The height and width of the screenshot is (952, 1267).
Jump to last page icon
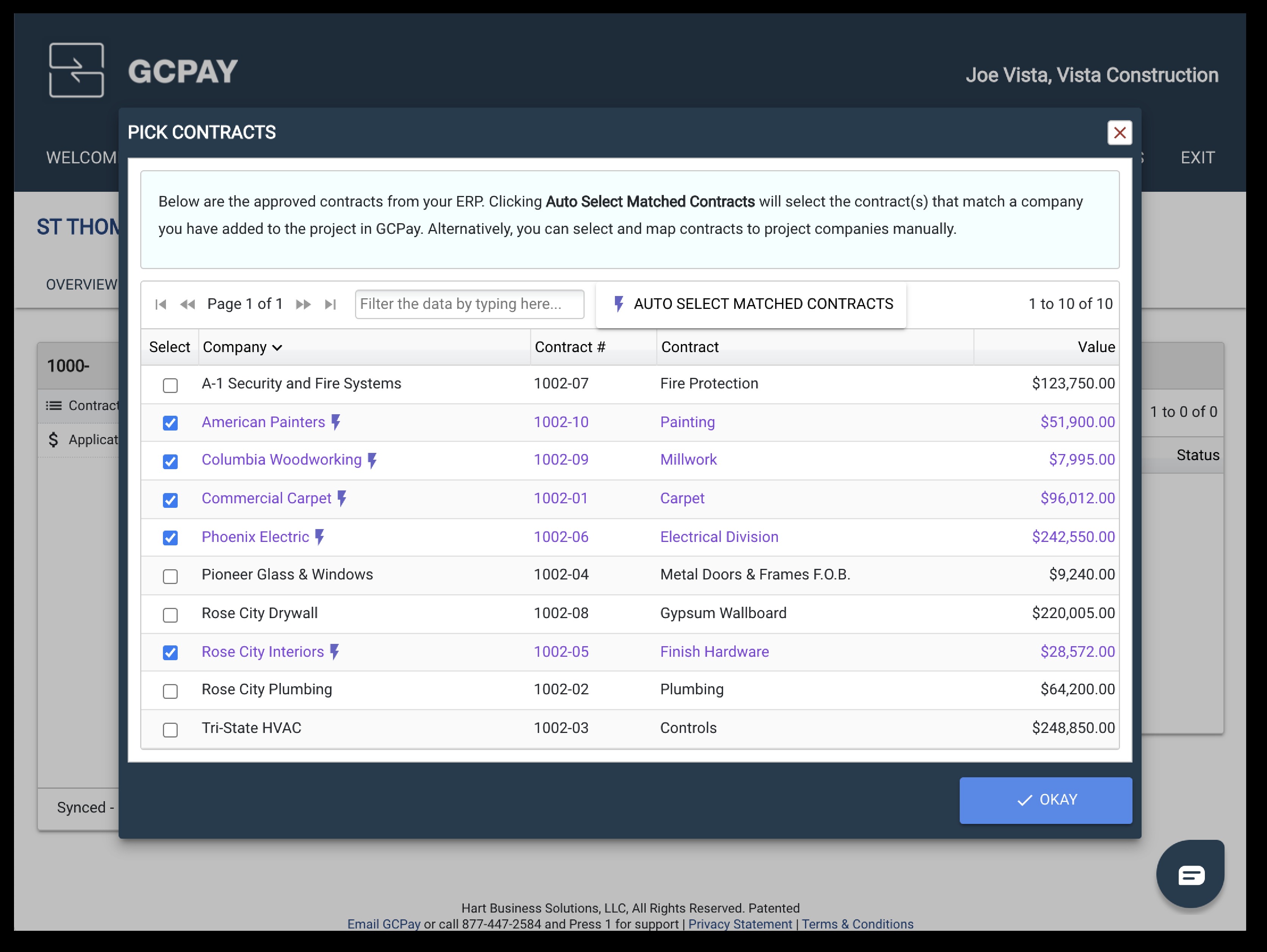pyautogui.click(x=330, y=304)
